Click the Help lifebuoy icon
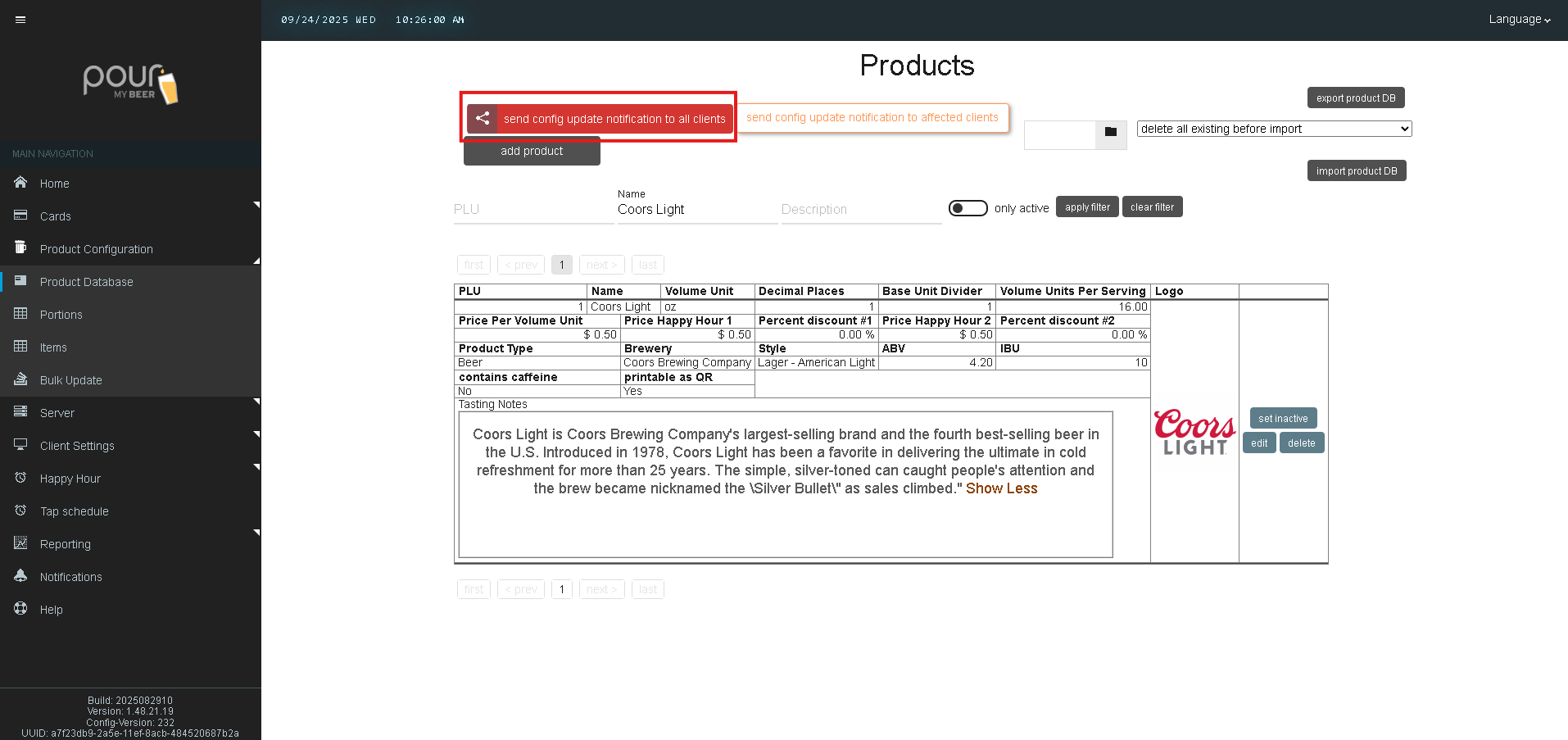 20,609
